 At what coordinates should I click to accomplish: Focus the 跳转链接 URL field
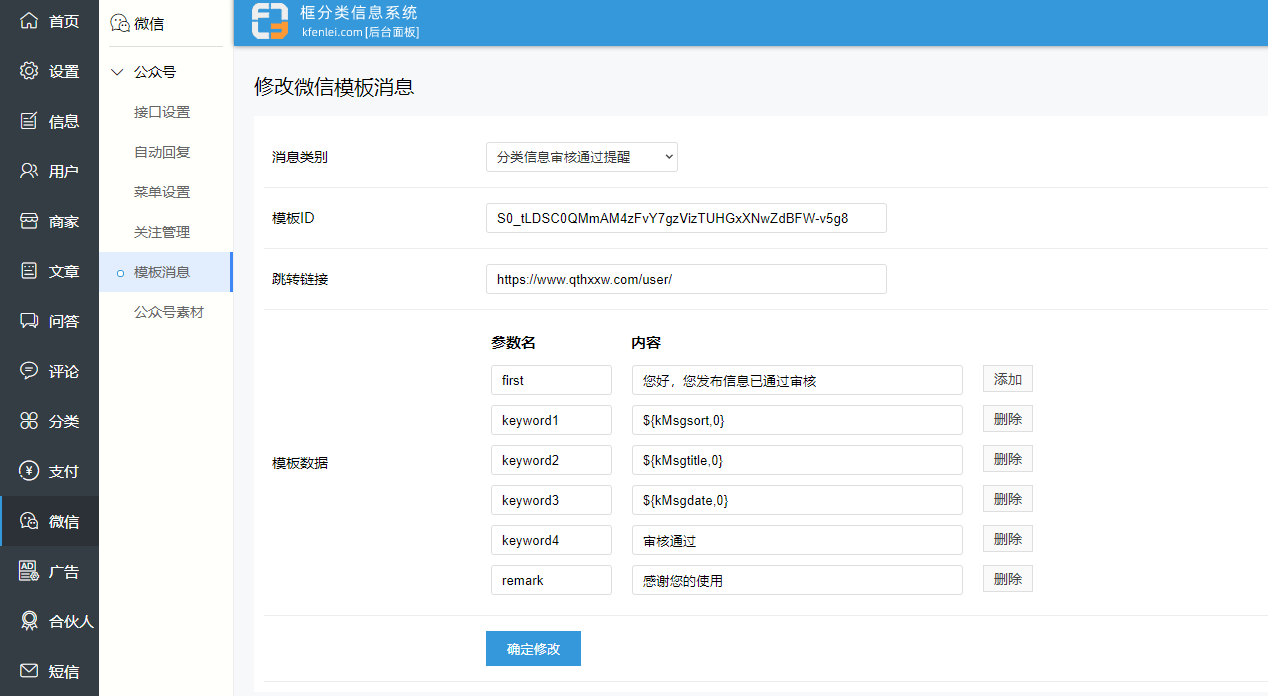[x=685, y=279]
